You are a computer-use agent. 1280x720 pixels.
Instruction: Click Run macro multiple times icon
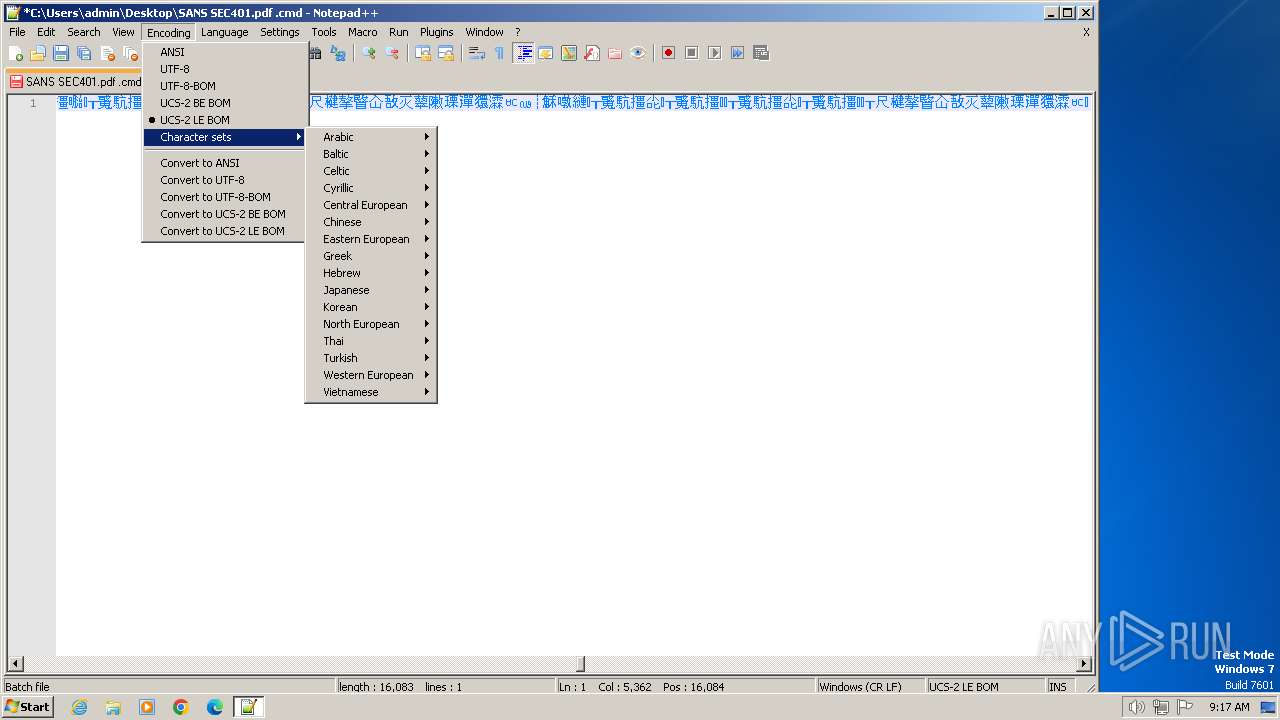tap(737, 53)
